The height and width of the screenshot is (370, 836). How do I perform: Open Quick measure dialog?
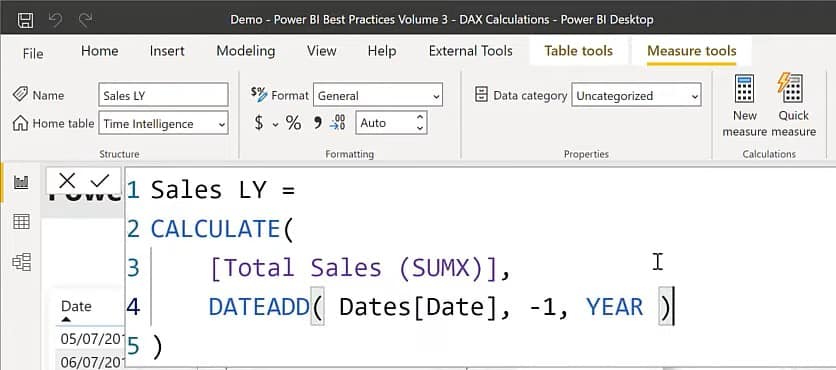793,106
